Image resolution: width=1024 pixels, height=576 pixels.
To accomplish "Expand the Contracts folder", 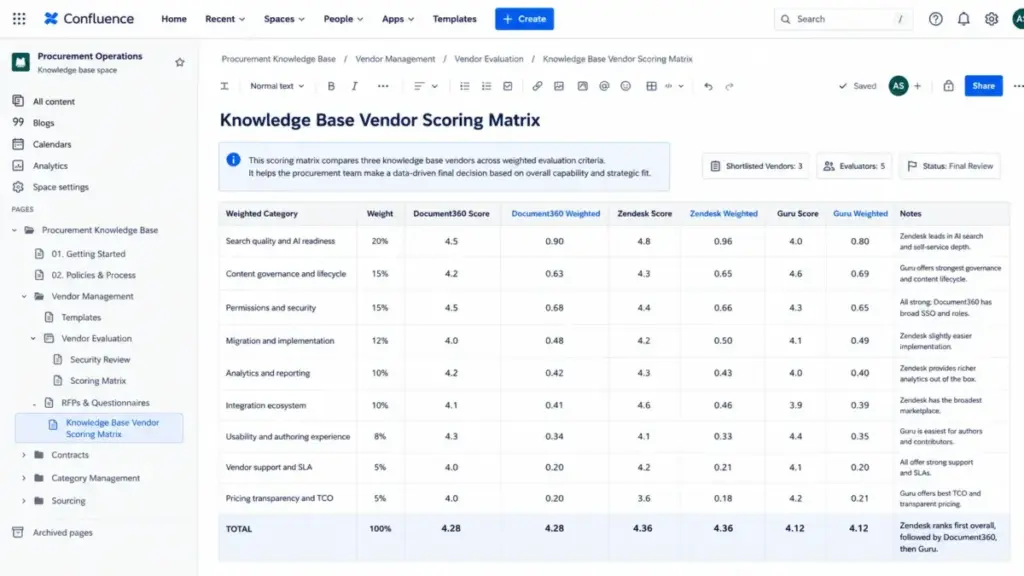I will tap(24, 455).
